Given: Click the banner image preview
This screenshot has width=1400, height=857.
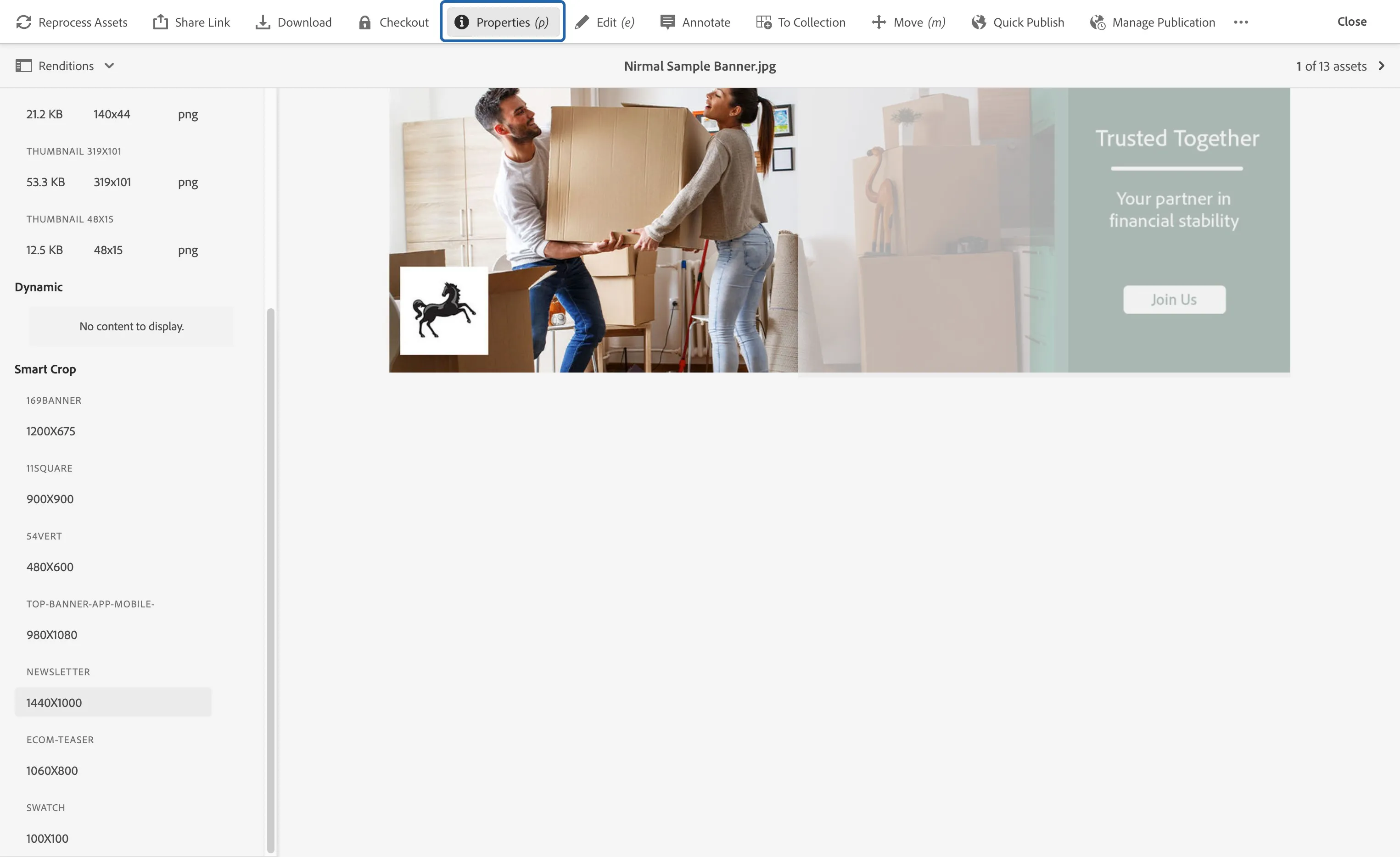Looking at the screenshot, I should point(839,230).
